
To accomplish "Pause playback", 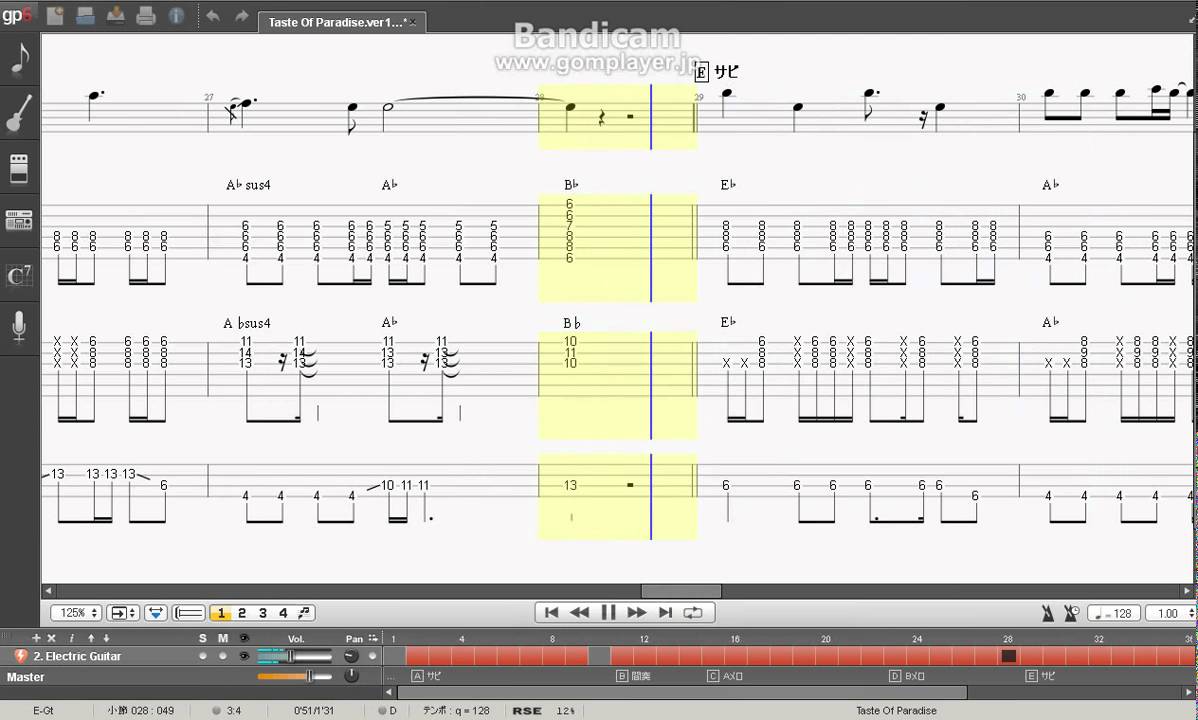I will tap(608, 612).
